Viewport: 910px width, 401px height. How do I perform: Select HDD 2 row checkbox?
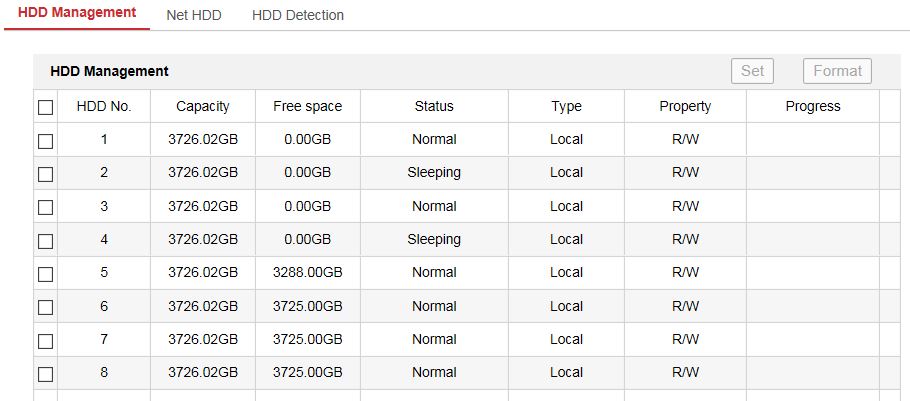(x=45, y=174)
